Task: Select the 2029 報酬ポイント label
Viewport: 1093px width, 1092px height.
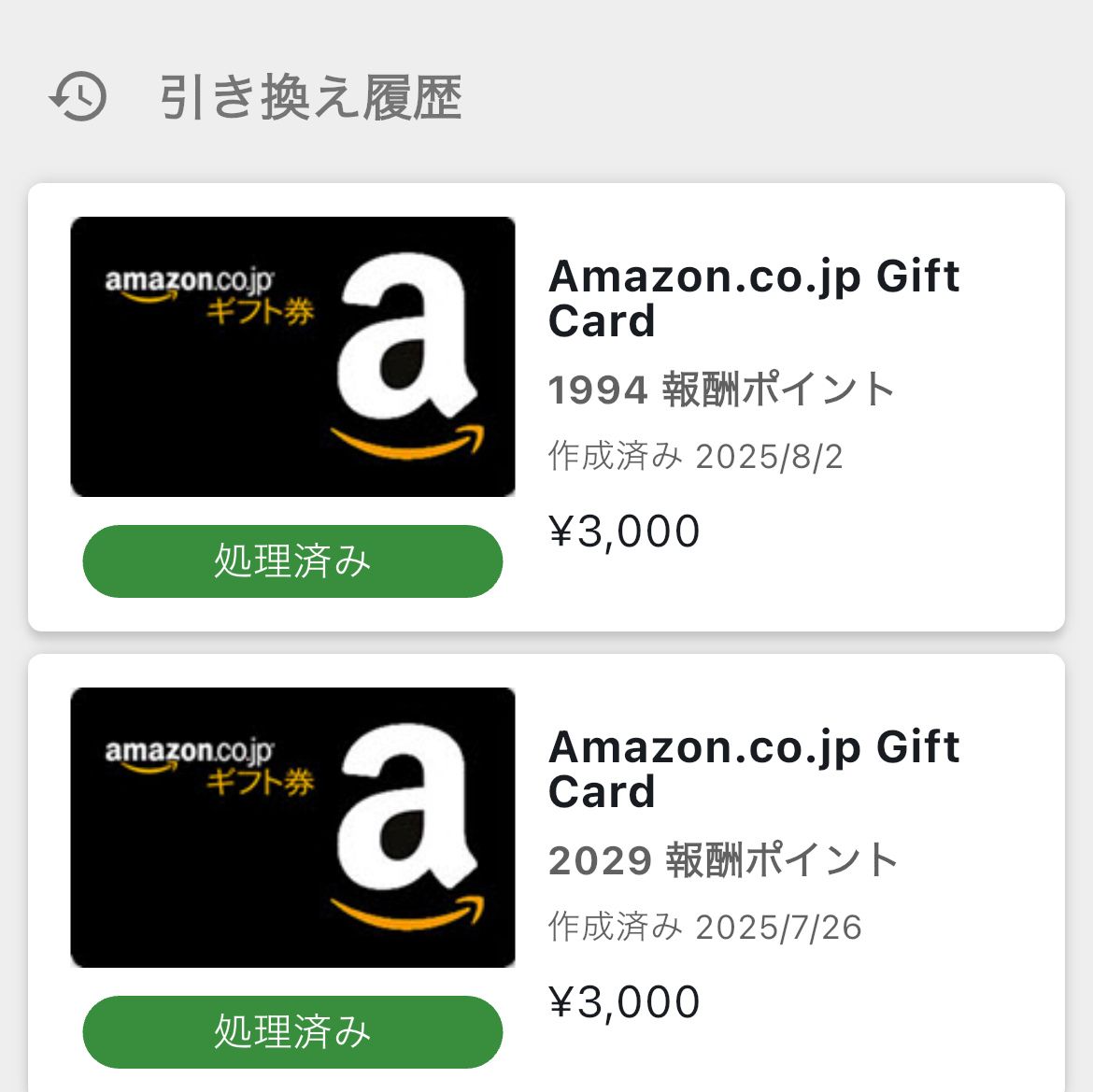Action: 723,860
